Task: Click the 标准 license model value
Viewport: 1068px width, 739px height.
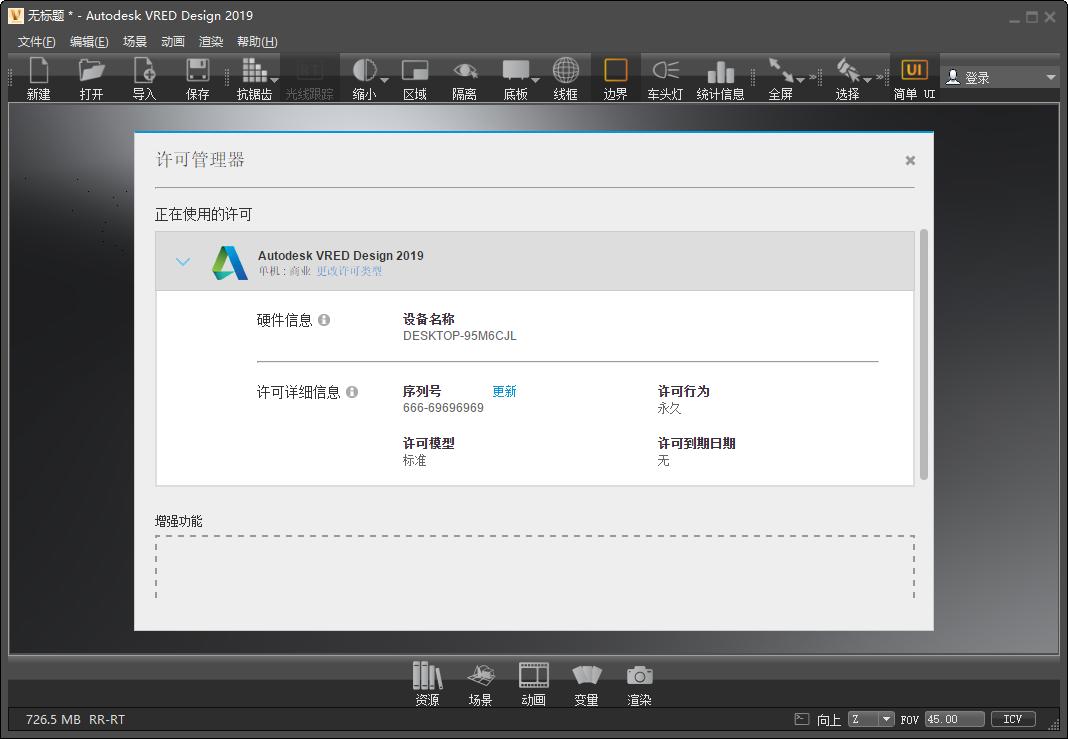Action: pos(415,460)
